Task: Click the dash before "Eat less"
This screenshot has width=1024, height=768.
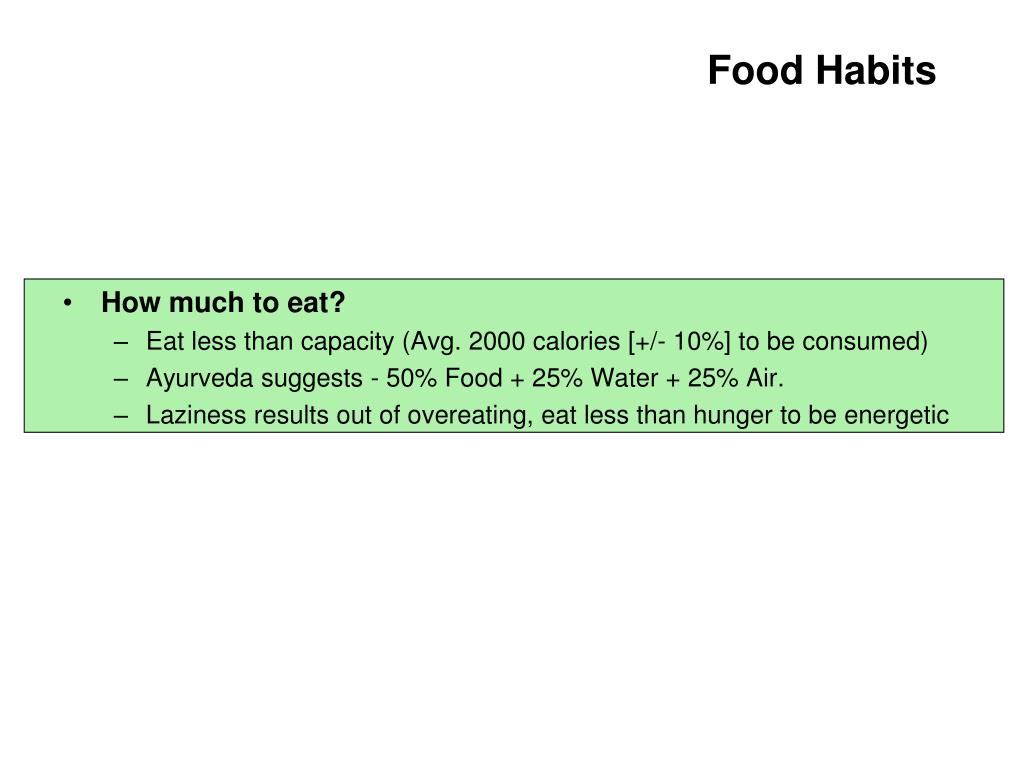Action: [x=120, y=343]
